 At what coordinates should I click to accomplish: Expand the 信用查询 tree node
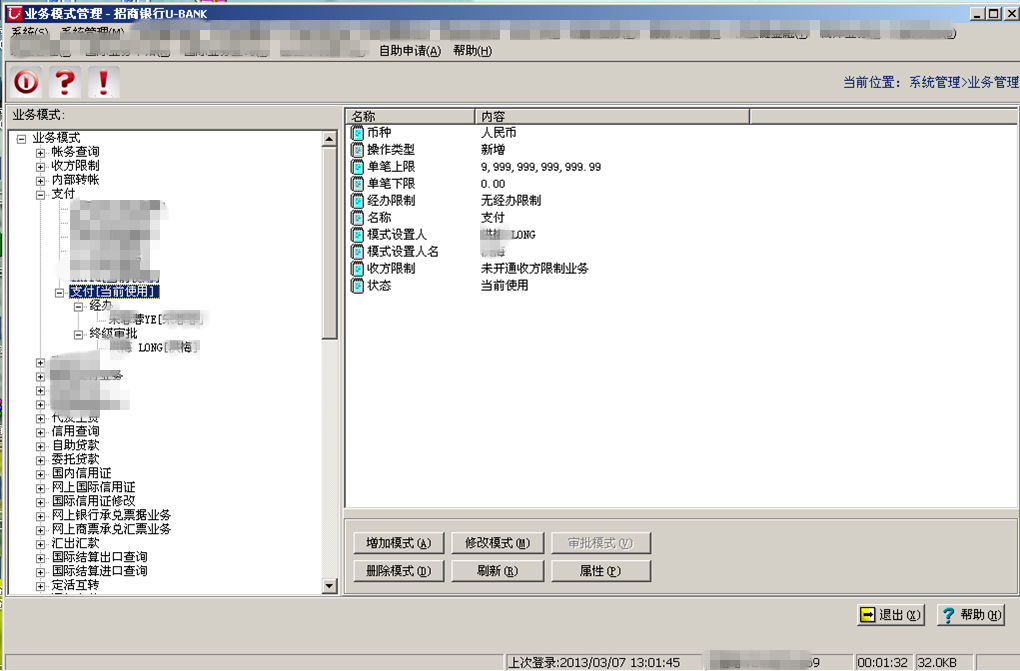pyautogui.click(x=40, y=432)
